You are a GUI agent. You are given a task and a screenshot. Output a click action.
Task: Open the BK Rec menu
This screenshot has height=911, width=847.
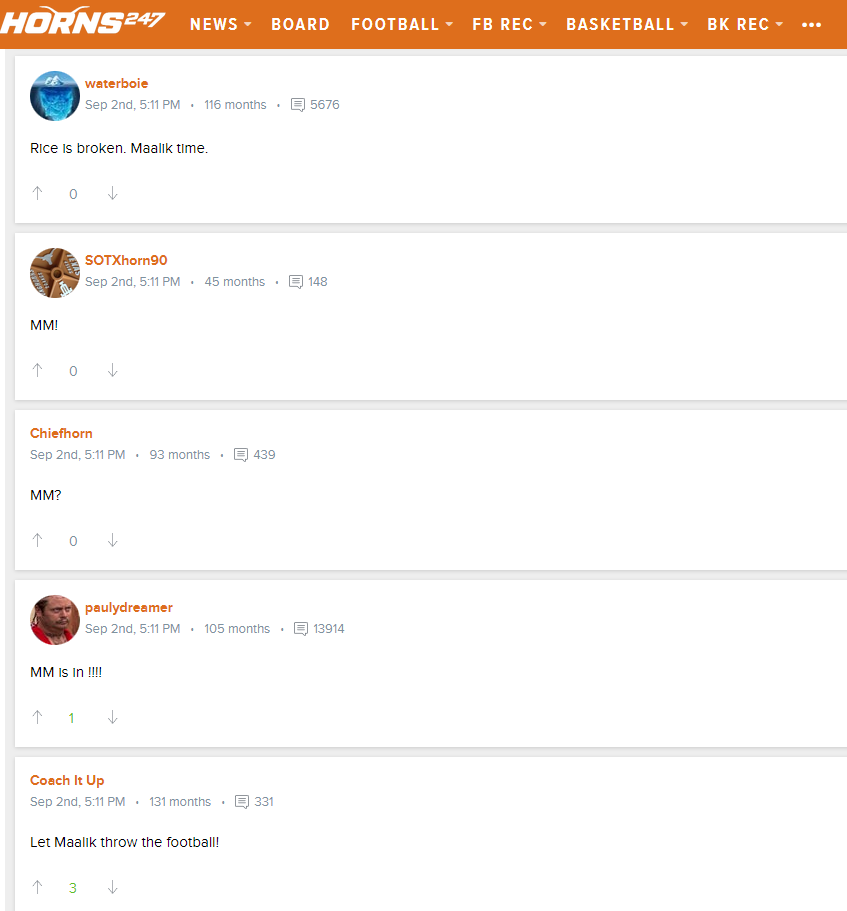pos(745,24)
